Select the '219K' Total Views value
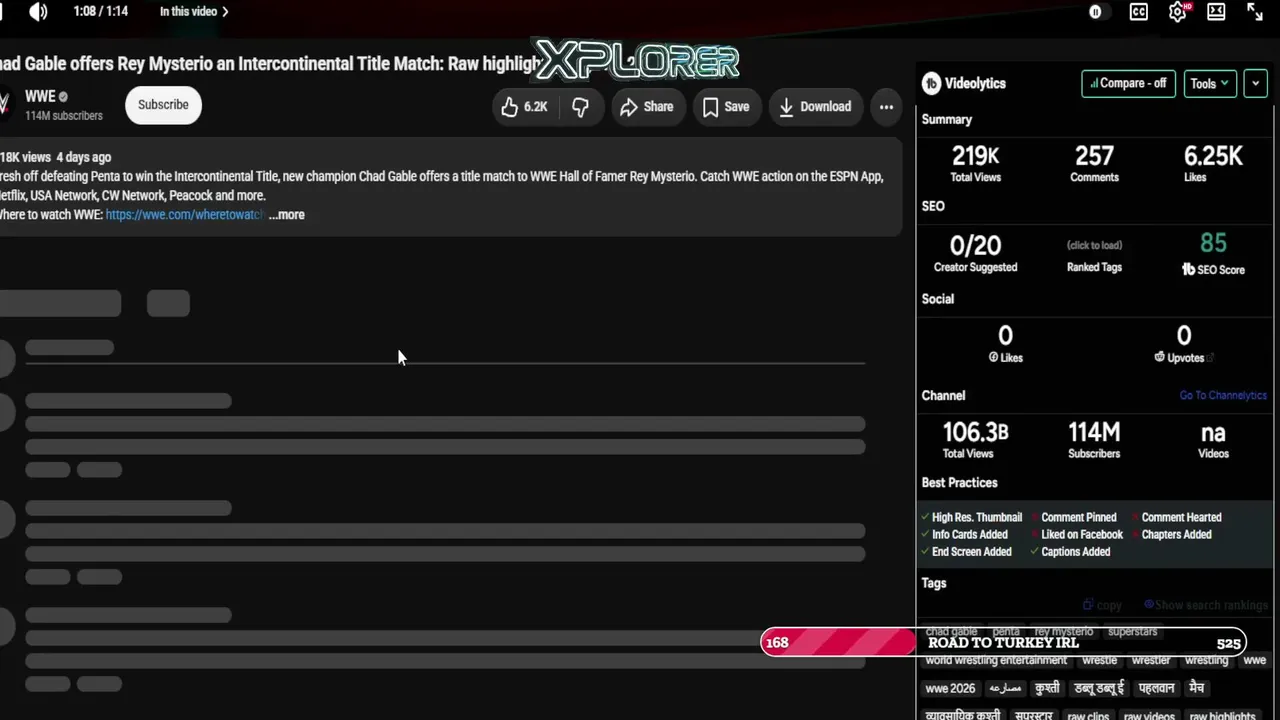 coord(975,156)
